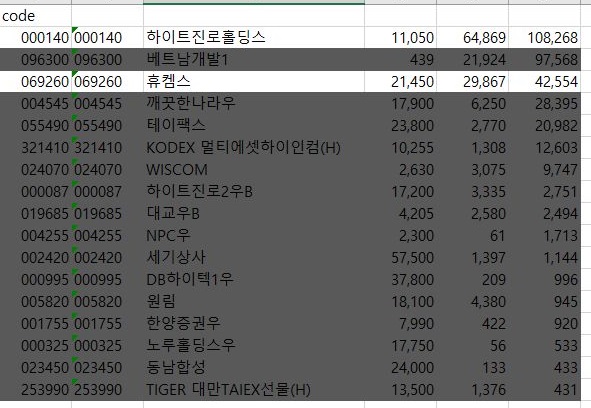This screenshot has width=591, height=408.
Task: Select the second-column text code 005820
Action: [107, 301]
